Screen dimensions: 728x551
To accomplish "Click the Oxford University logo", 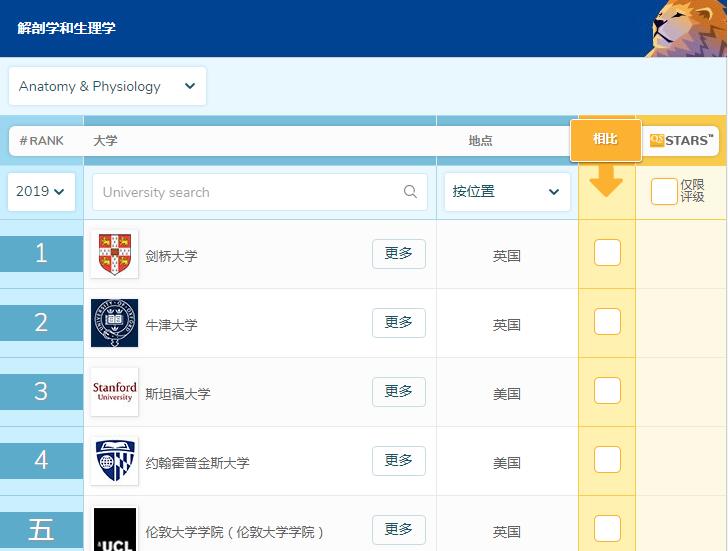I will 114,323.
